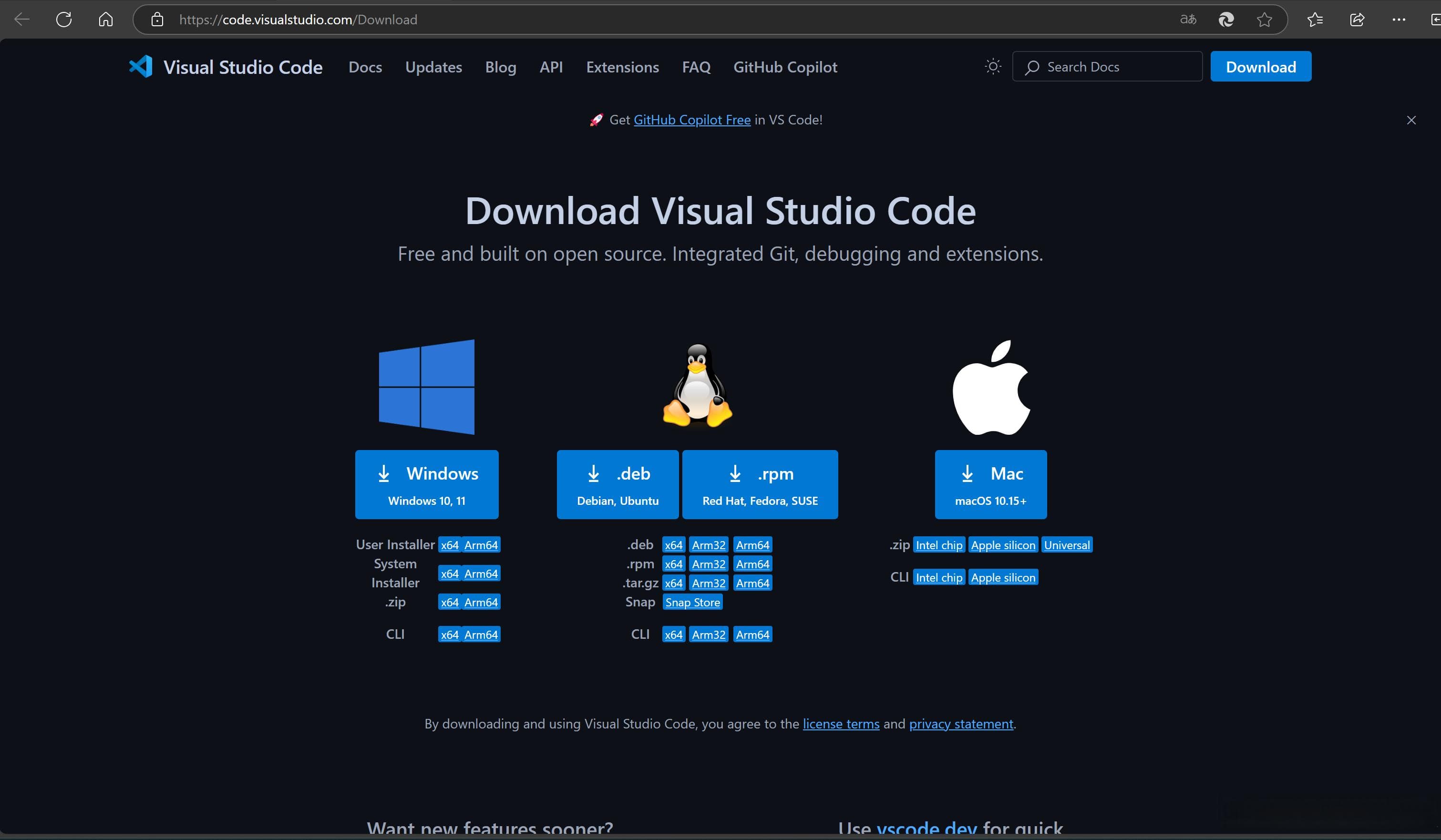Open the browser settings and more menu

[1399, 20]
